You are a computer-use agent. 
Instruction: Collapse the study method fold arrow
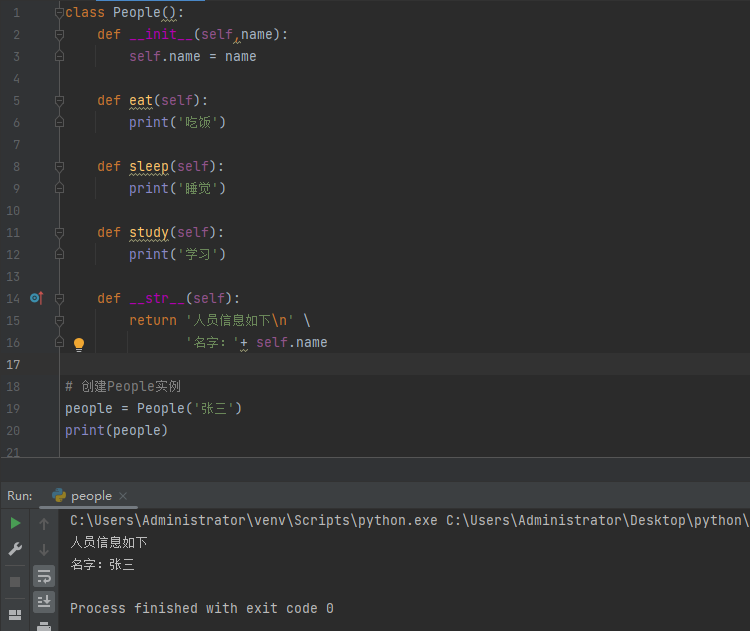(x=59, y=232)
